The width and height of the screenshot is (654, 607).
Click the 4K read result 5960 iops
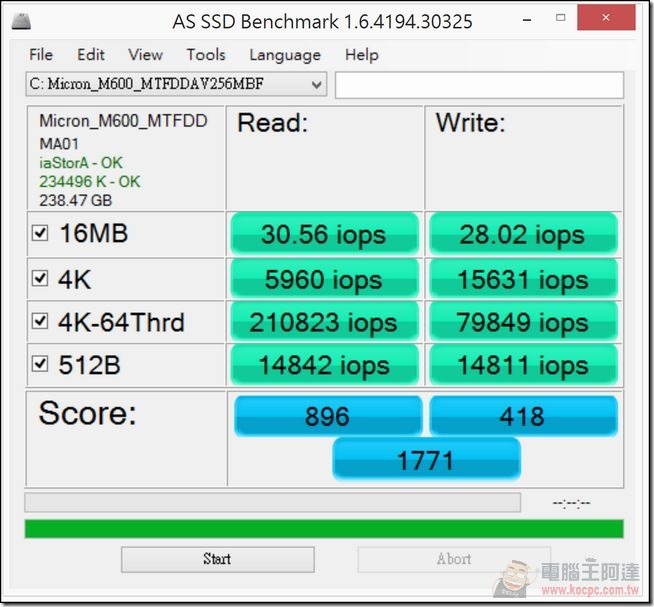[x=324, y=279]
